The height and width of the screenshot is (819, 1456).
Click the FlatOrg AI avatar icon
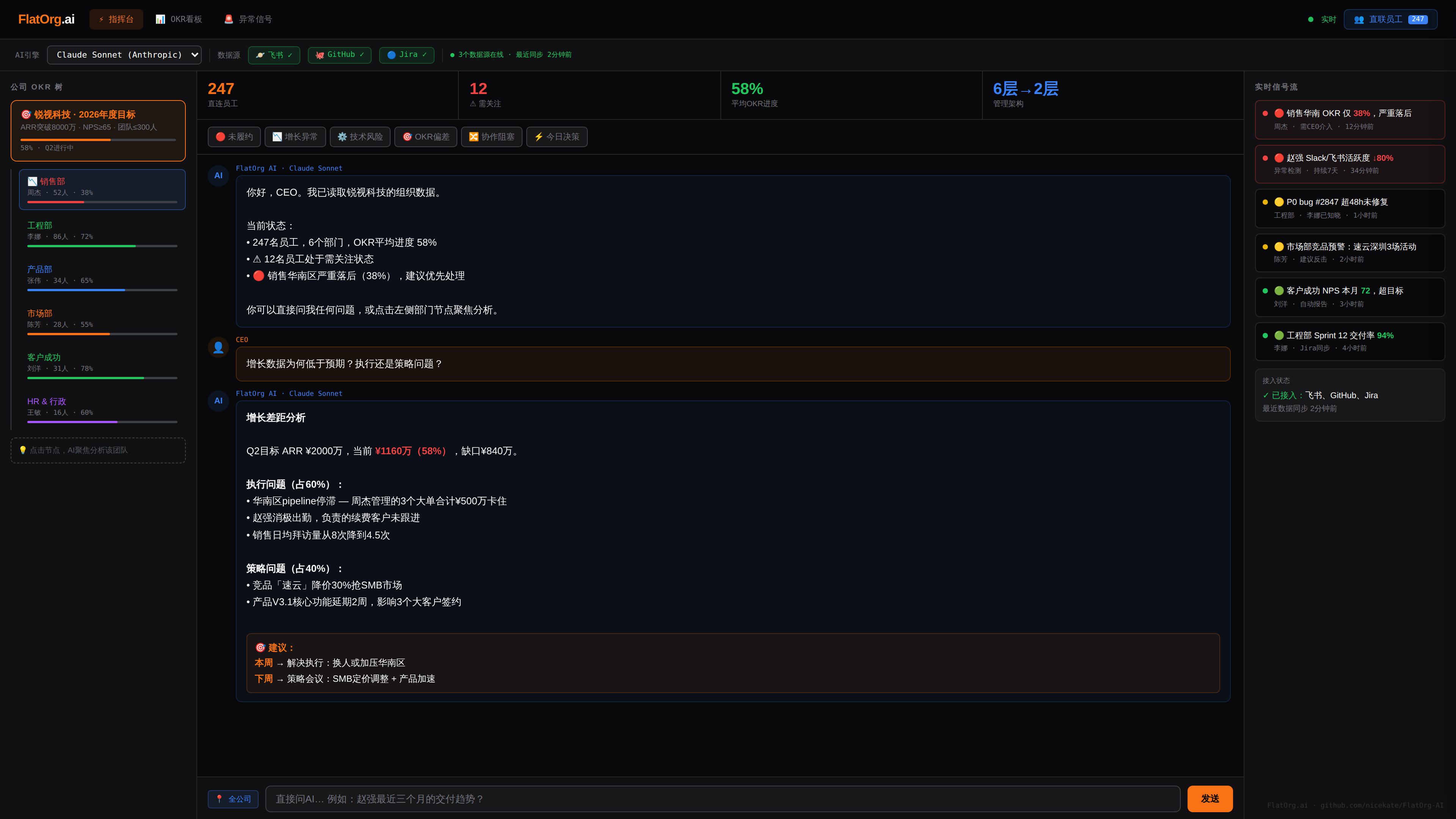218,176
